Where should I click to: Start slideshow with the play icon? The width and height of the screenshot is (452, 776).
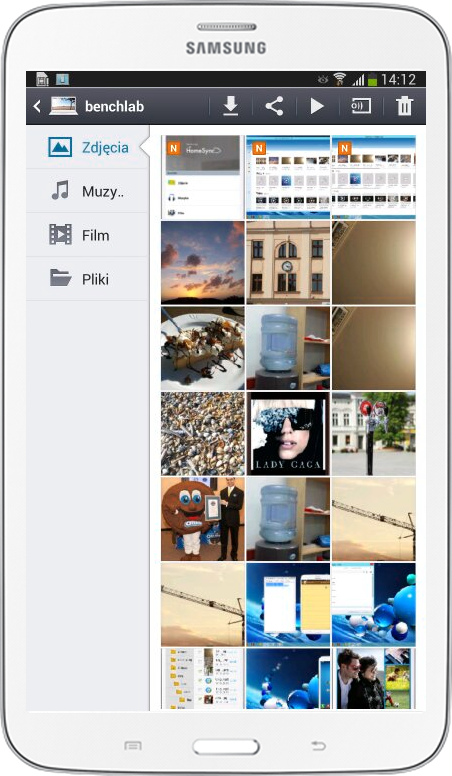coord(317,106)
